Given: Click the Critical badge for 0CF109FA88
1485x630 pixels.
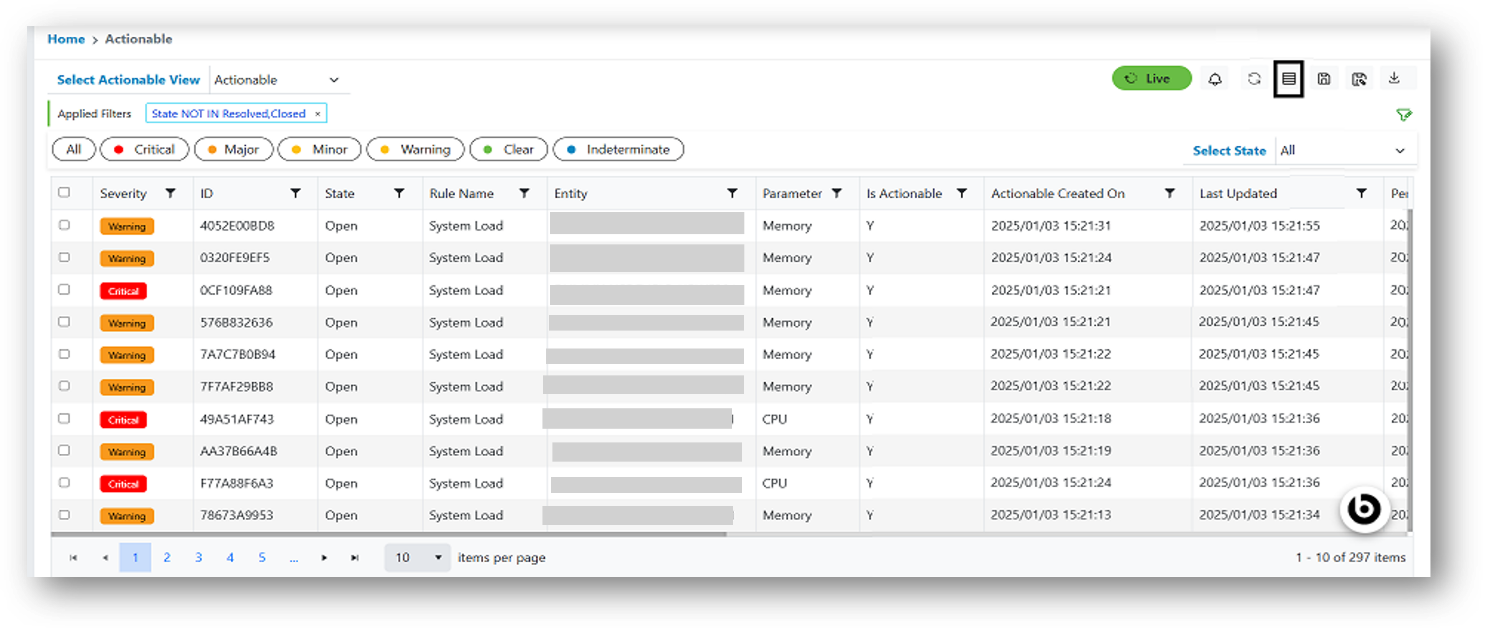Looking at the screenshot, I should click(x=123, y=291).
